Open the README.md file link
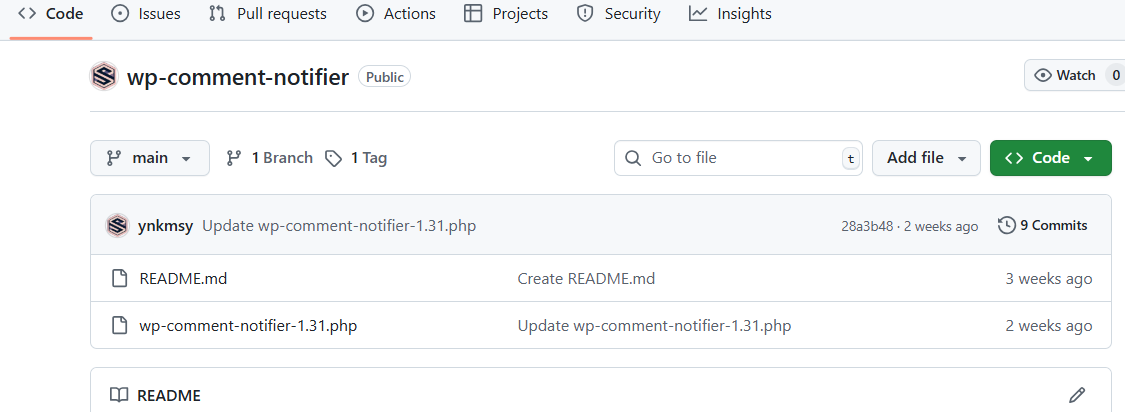The image size is (1125, 412). tap(183, 278)
